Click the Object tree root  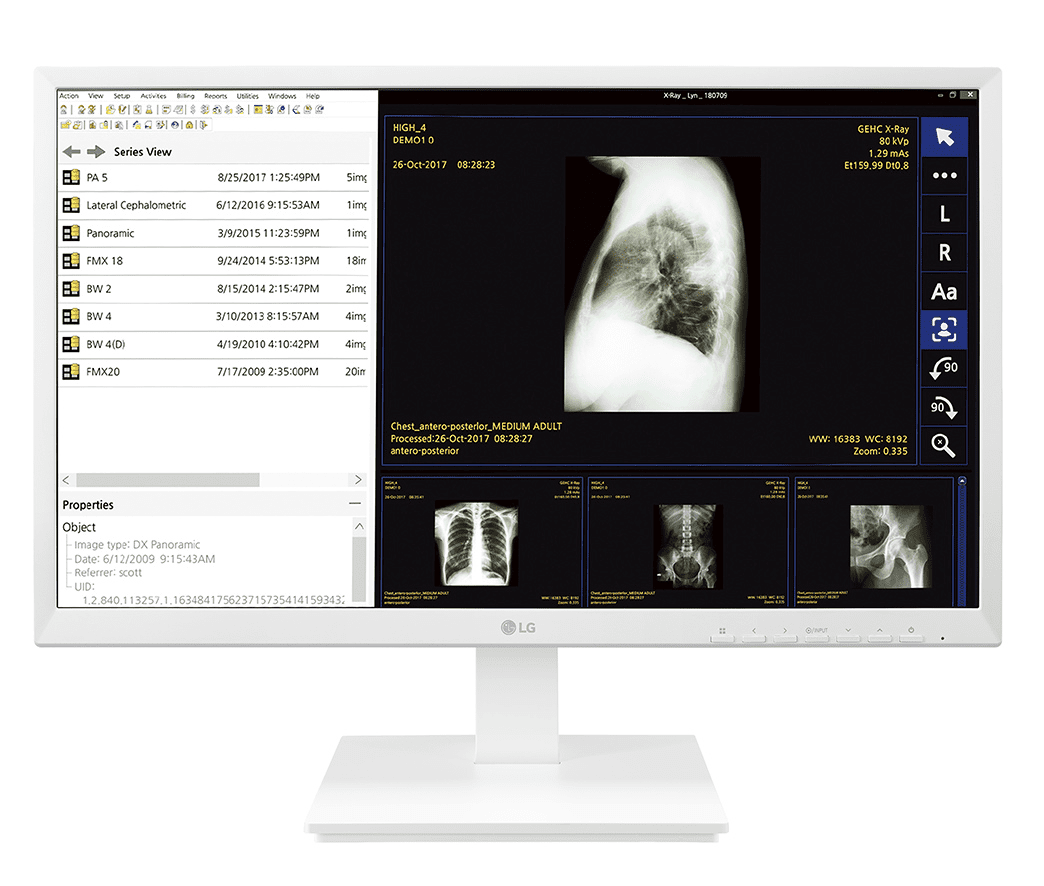click(x=79, y=527)
